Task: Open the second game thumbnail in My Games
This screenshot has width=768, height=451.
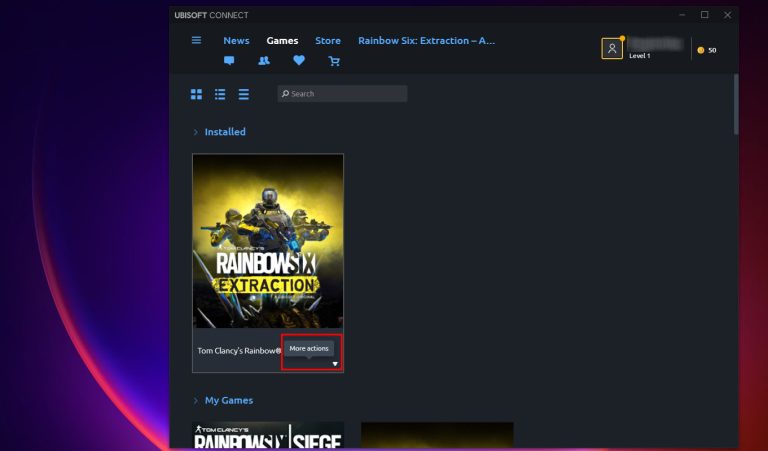Action: point(437,435)
